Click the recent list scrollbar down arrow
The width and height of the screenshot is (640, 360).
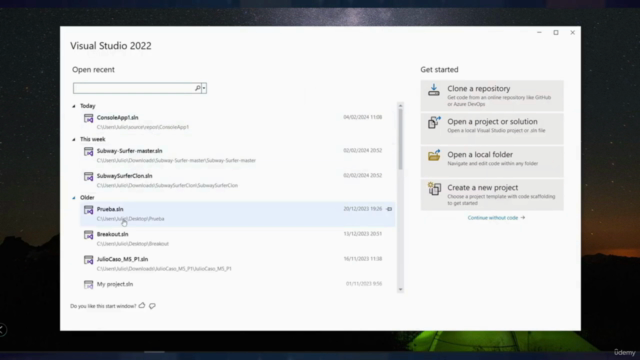pyautogui.click(x=400, y=289)
